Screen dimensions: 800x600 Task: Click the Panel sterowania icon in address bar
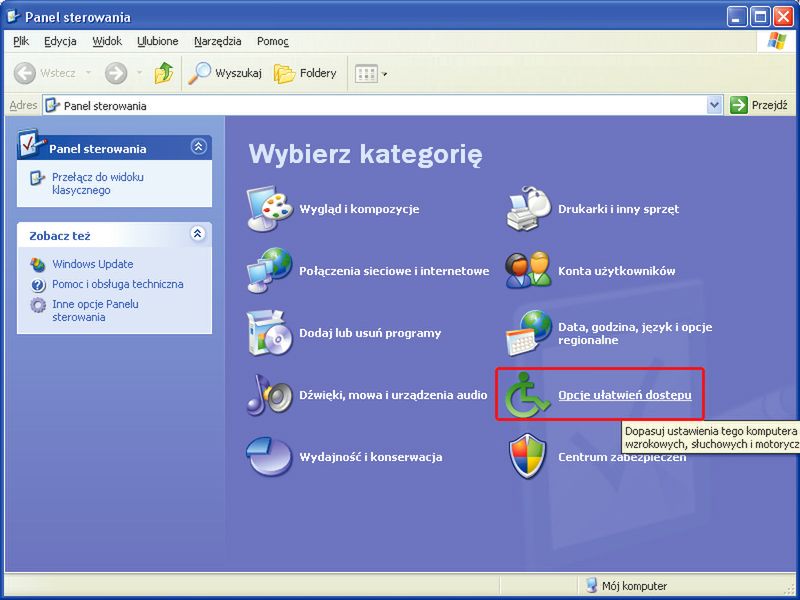pyautogui.click(x=52, y=106)
